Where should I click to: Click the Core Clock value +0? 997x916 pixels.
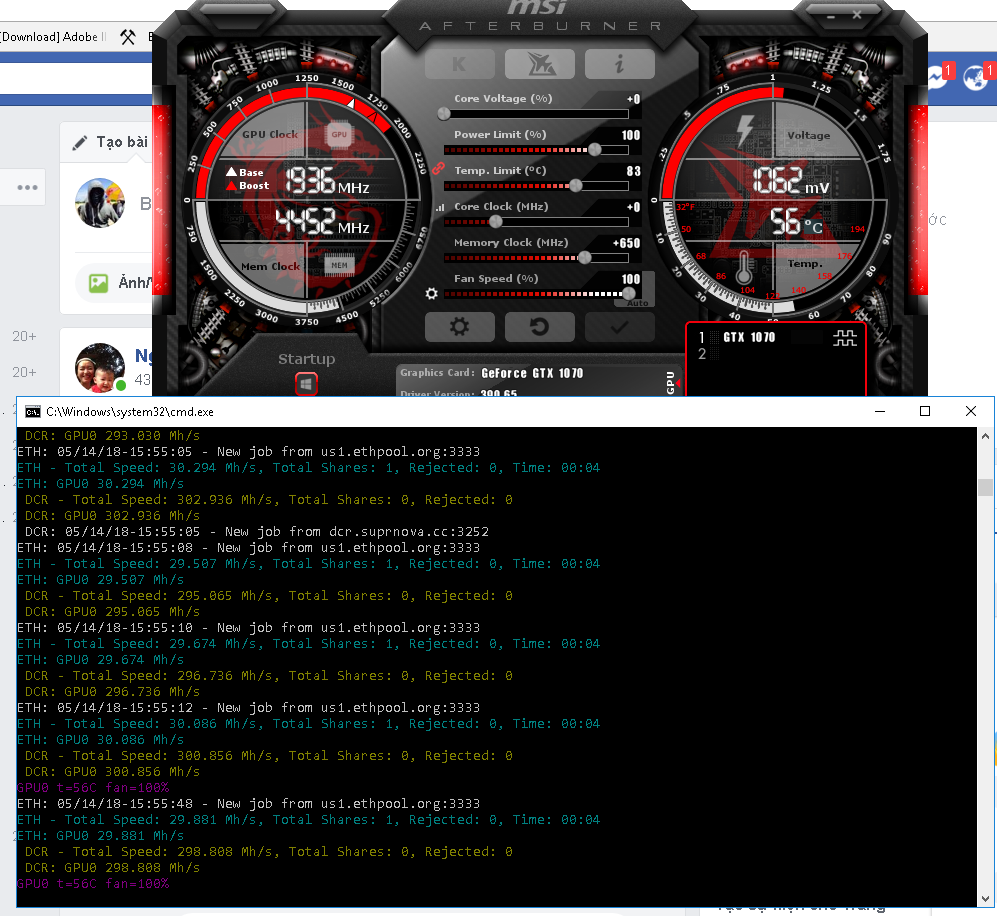[x=633, y=207]
